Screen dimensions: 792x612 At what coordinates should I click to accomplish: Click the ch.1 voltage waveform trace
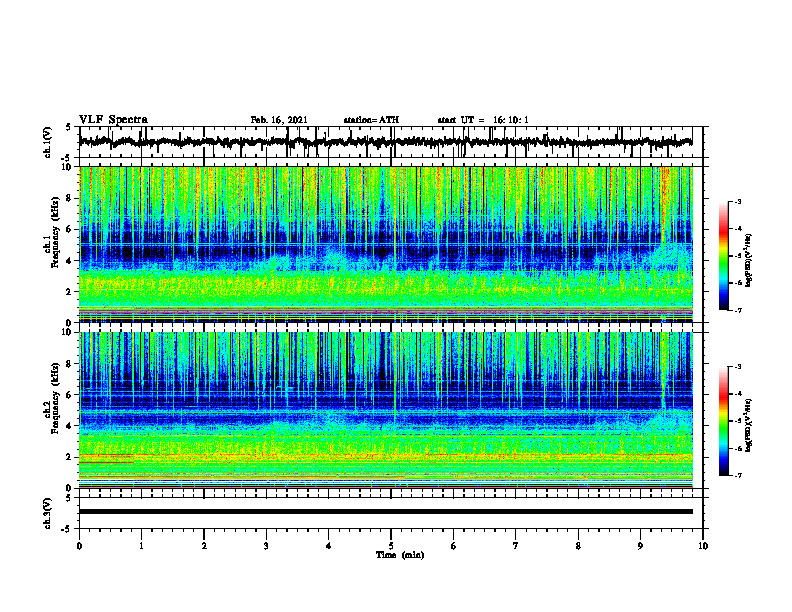pos(385,142)
